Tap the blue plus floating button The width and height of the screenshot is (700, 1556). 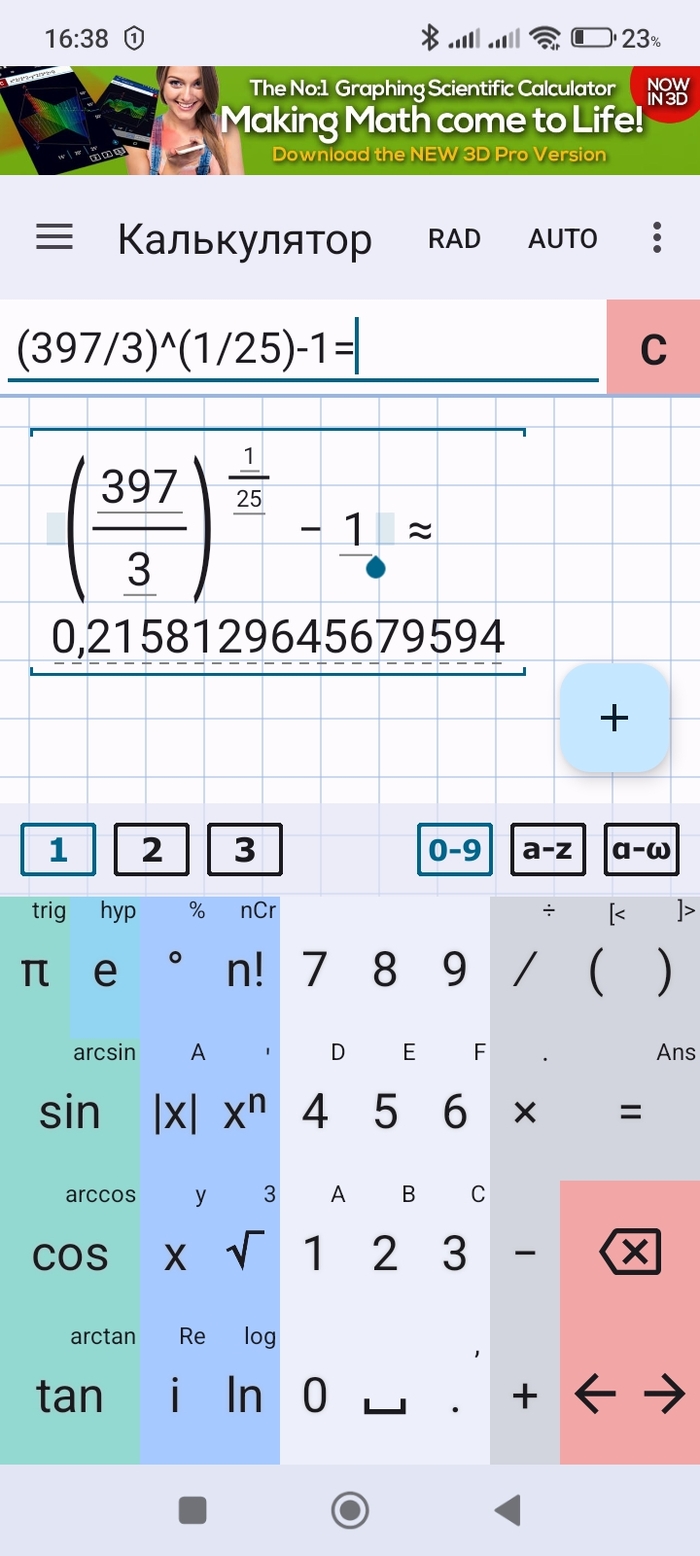click(x=614, y=718)
